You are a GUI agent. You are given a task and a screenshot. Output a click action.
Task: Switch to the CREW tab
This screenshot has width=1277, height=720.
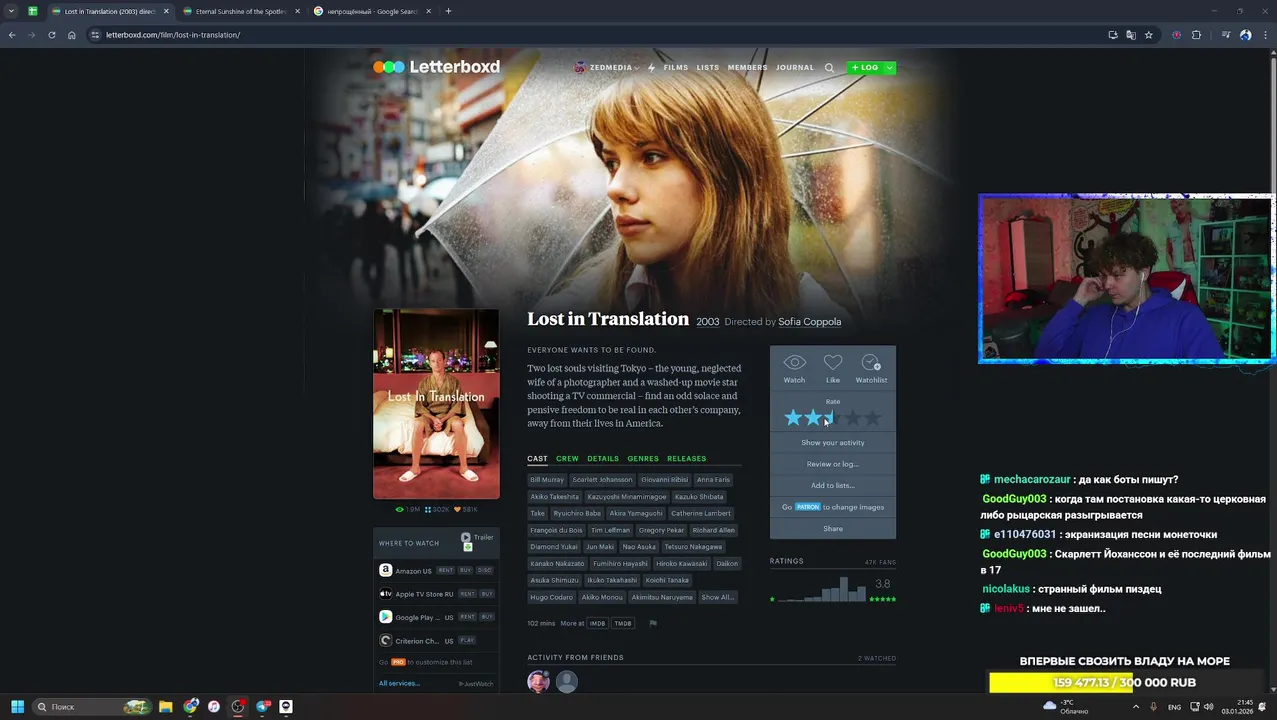click(567, 458)
